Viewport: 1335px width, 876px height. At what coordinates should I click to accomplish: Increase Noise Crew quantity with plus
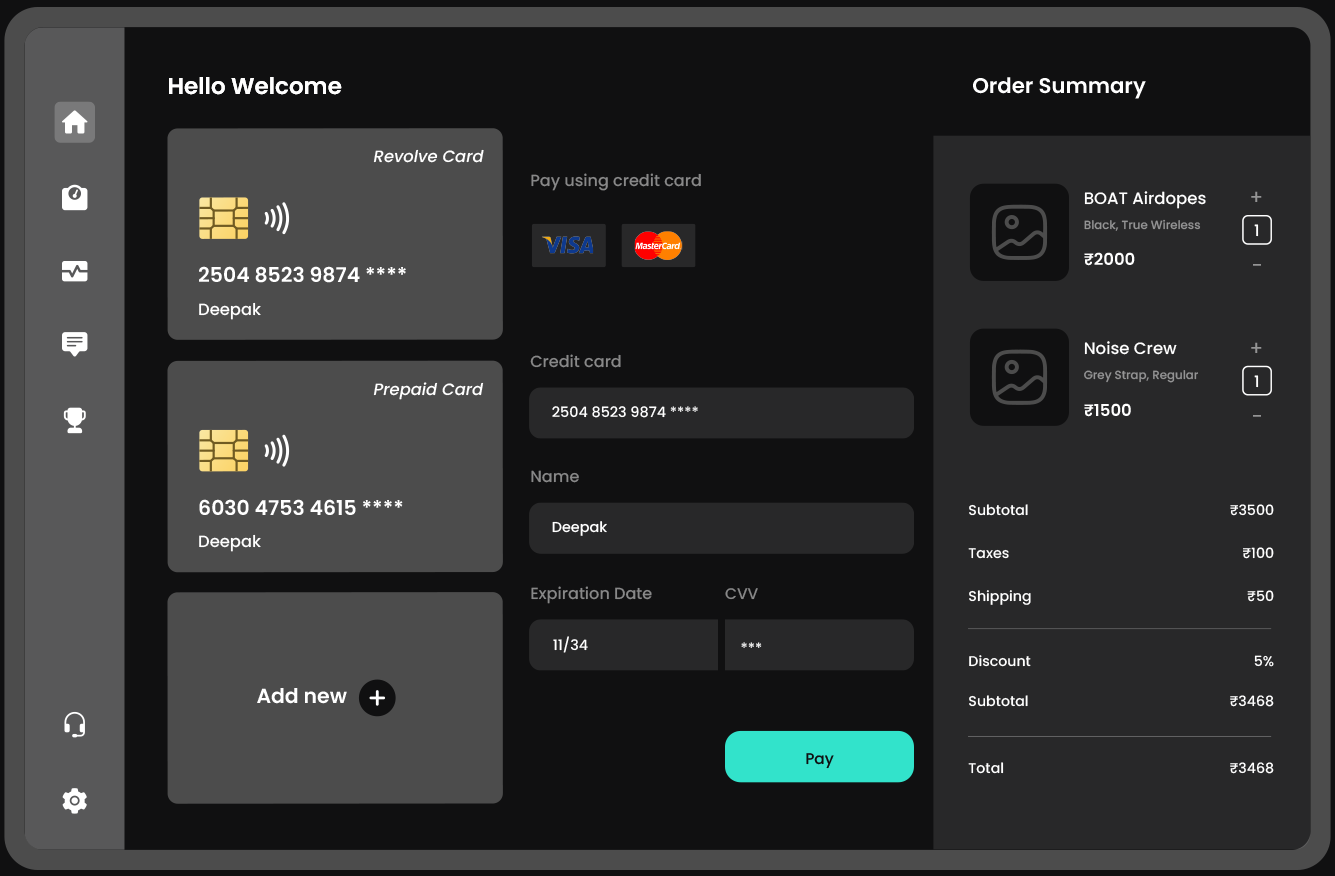[1256, 348]
